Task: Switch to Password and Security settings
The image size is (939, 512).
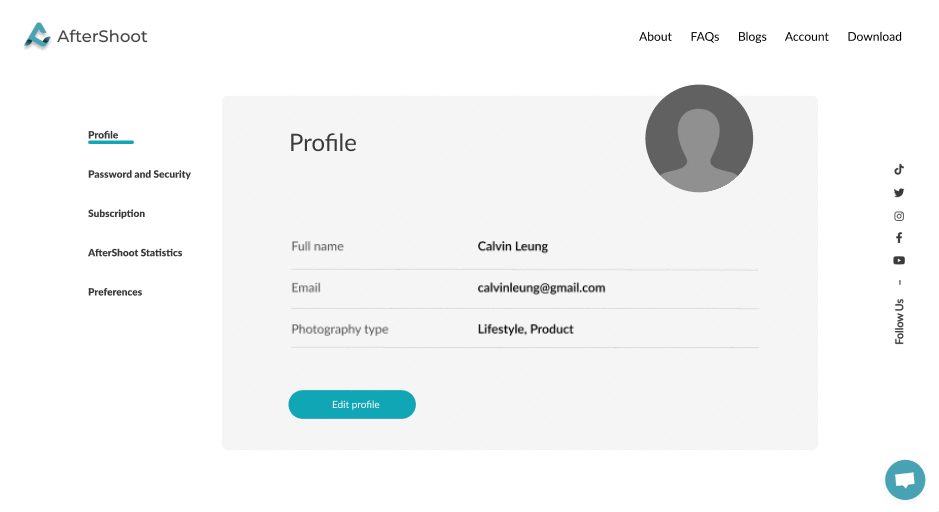Action: pos(139,174)
